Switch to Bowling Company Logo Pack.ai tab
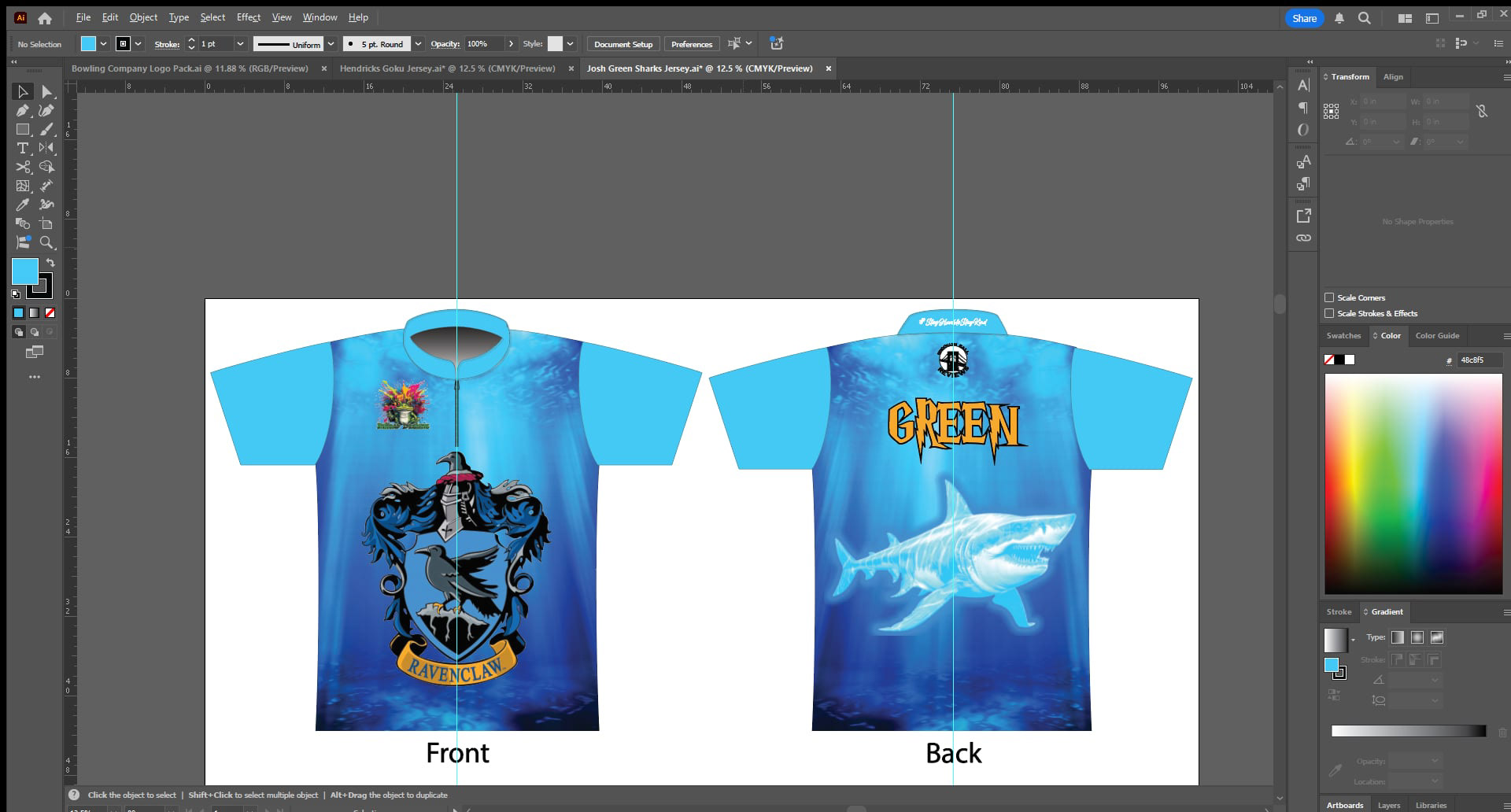The width and height of the screenshot is (1511, 812). tap(190, 68)
